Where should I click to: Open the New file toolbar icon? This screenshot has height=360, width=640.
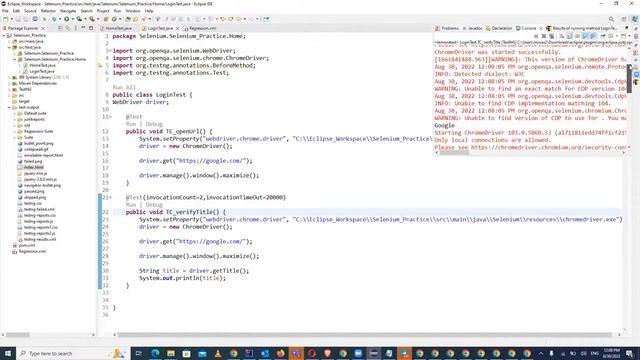pyautogui.click(x=5, y=19)
